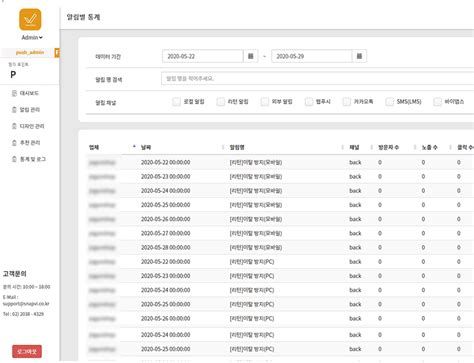Click the Tel : 02) 2038 - 4329 number
The height and width of the screenshot is (363, 474).
coord(23,314)
